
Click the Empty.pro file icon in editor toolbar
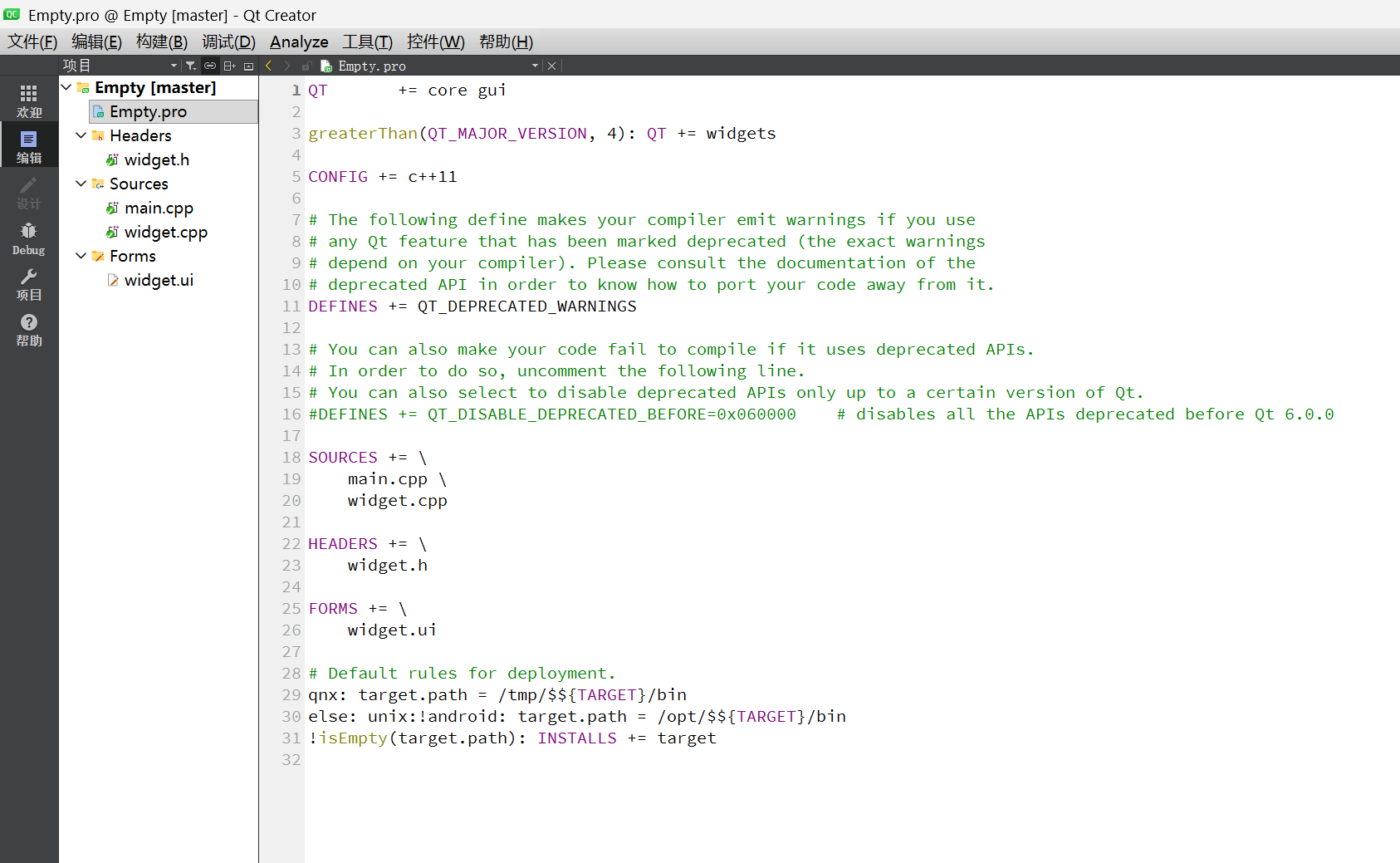[x=326, y=66]
